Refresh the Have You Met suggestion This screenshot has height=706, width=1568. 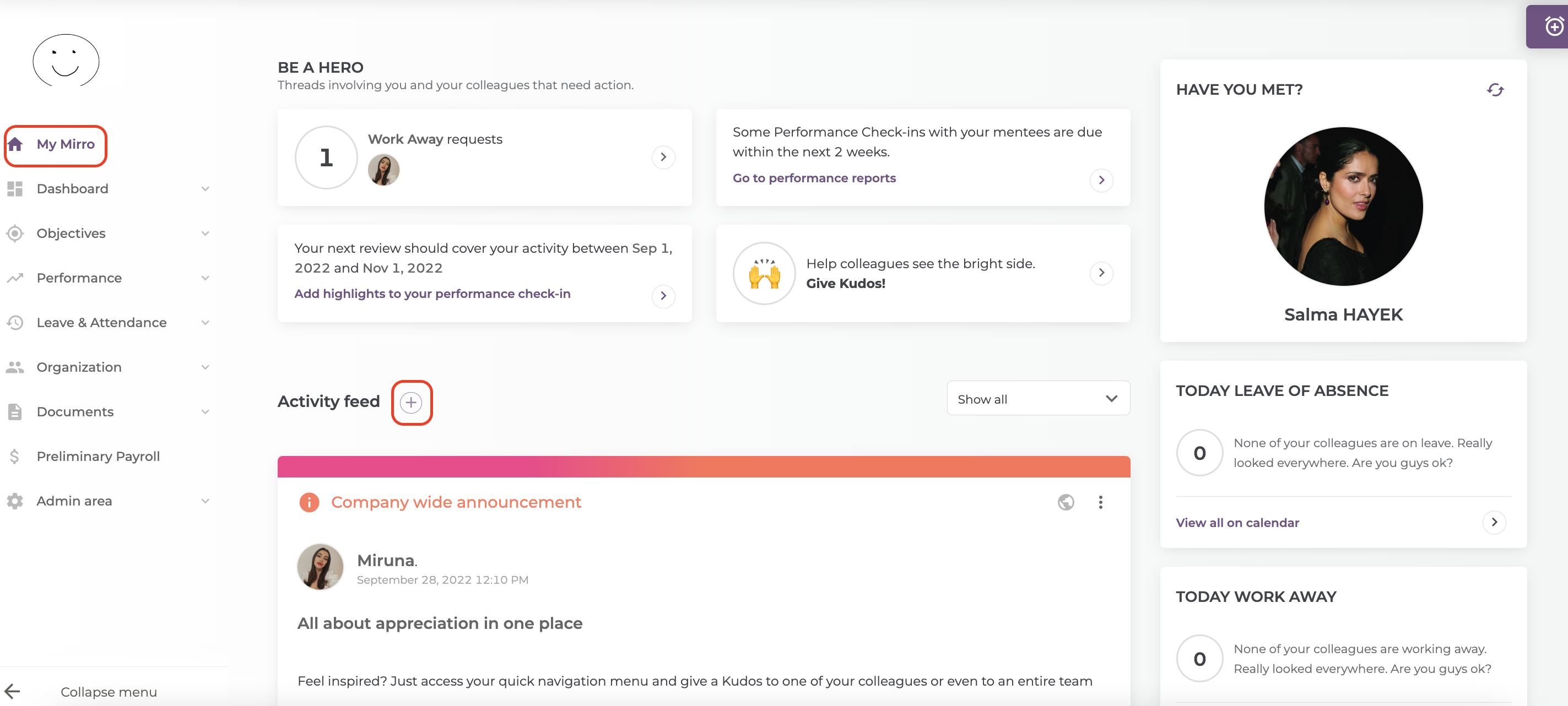(1495, 90)
